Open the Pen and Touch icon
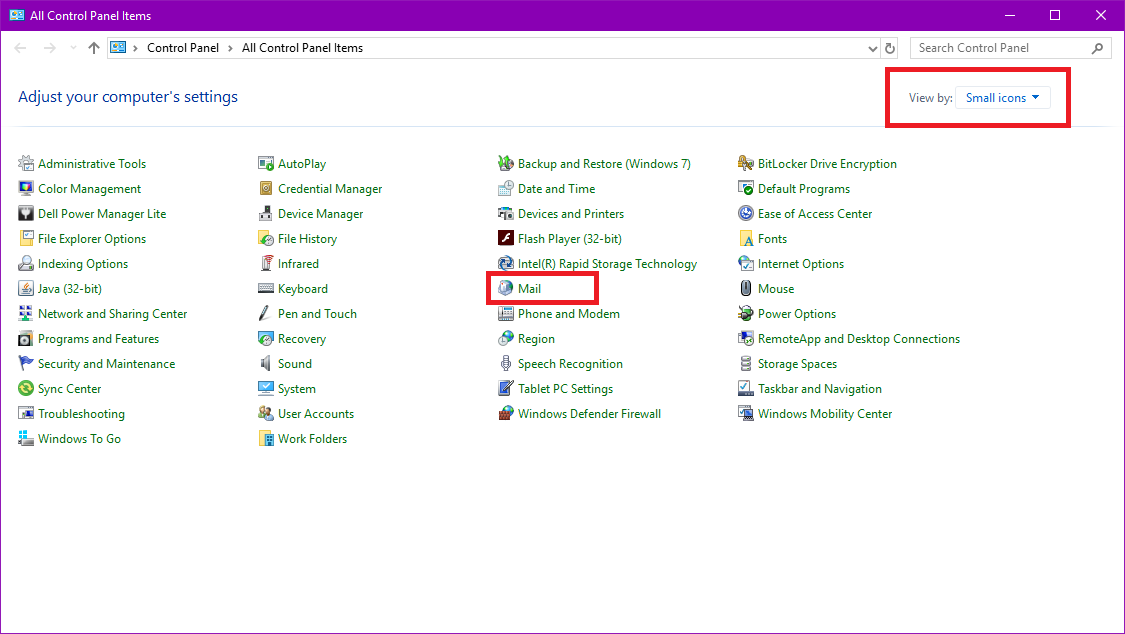Screen dimensions: 1125x634 click(x=266, y=314)
